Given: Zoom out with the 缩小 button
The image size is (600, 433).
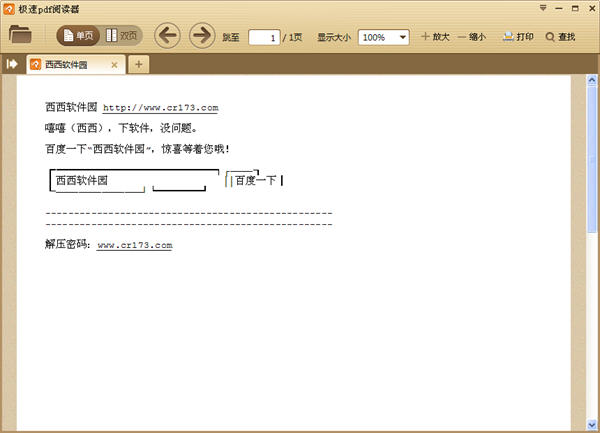Looking at the screenshot, I should tap(472, 37).
